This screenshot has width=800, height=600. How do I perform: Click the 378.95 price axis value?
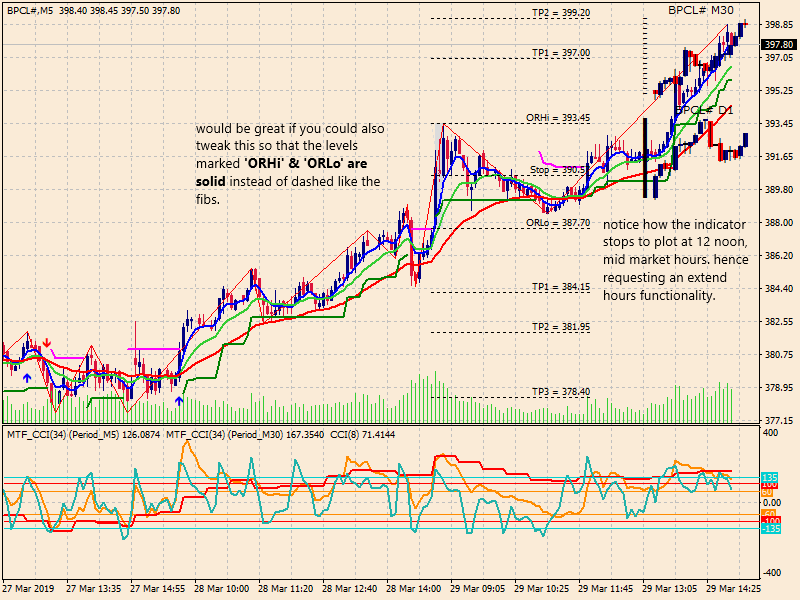tap(779, 387)
